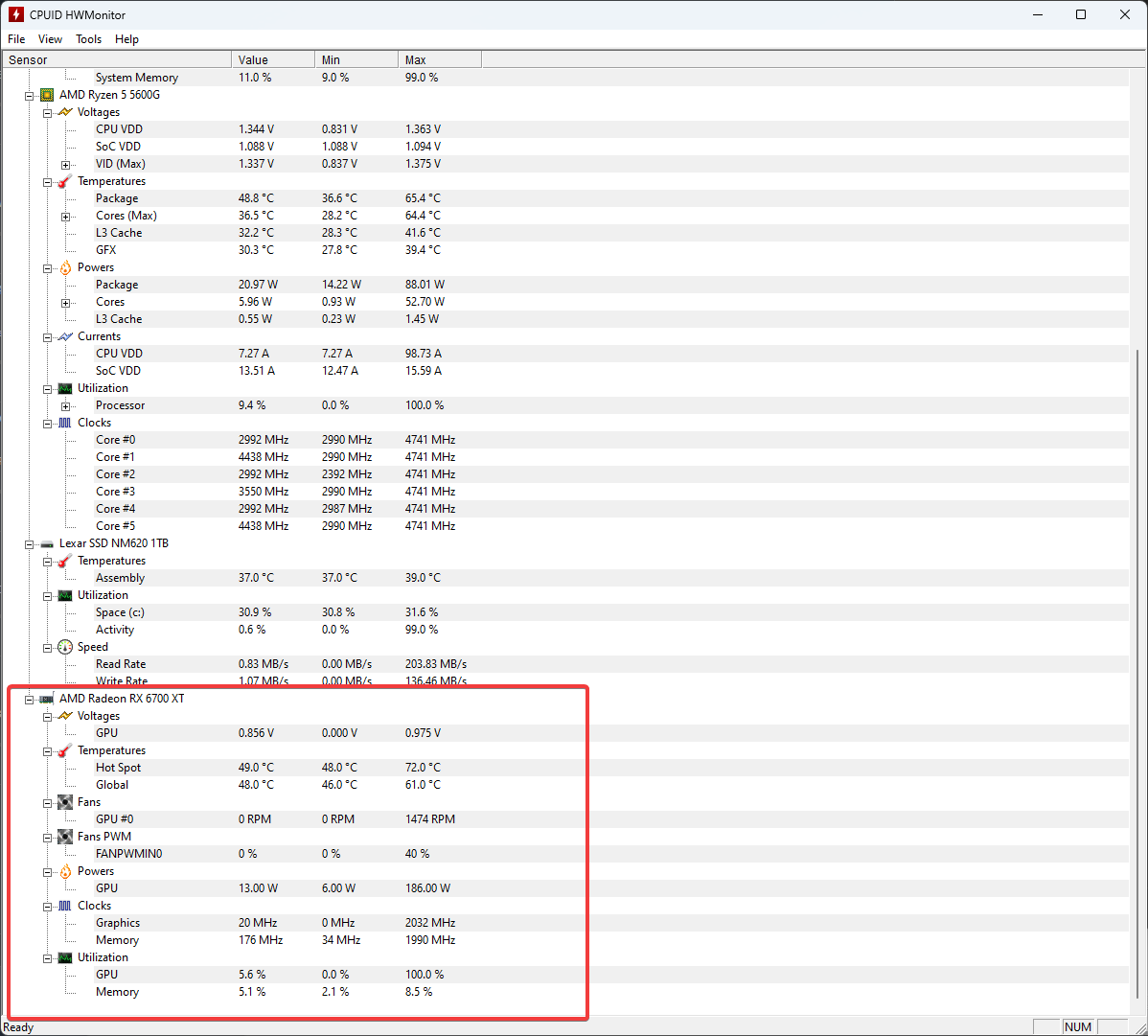
Task: Click the Lexar SSD drive icon
Action: (47, 544)
